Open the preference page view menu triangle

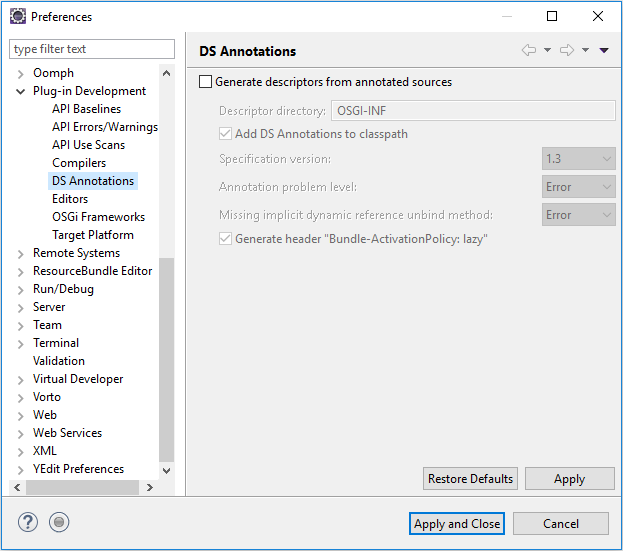pyautogui.click(x=604, y=50)
